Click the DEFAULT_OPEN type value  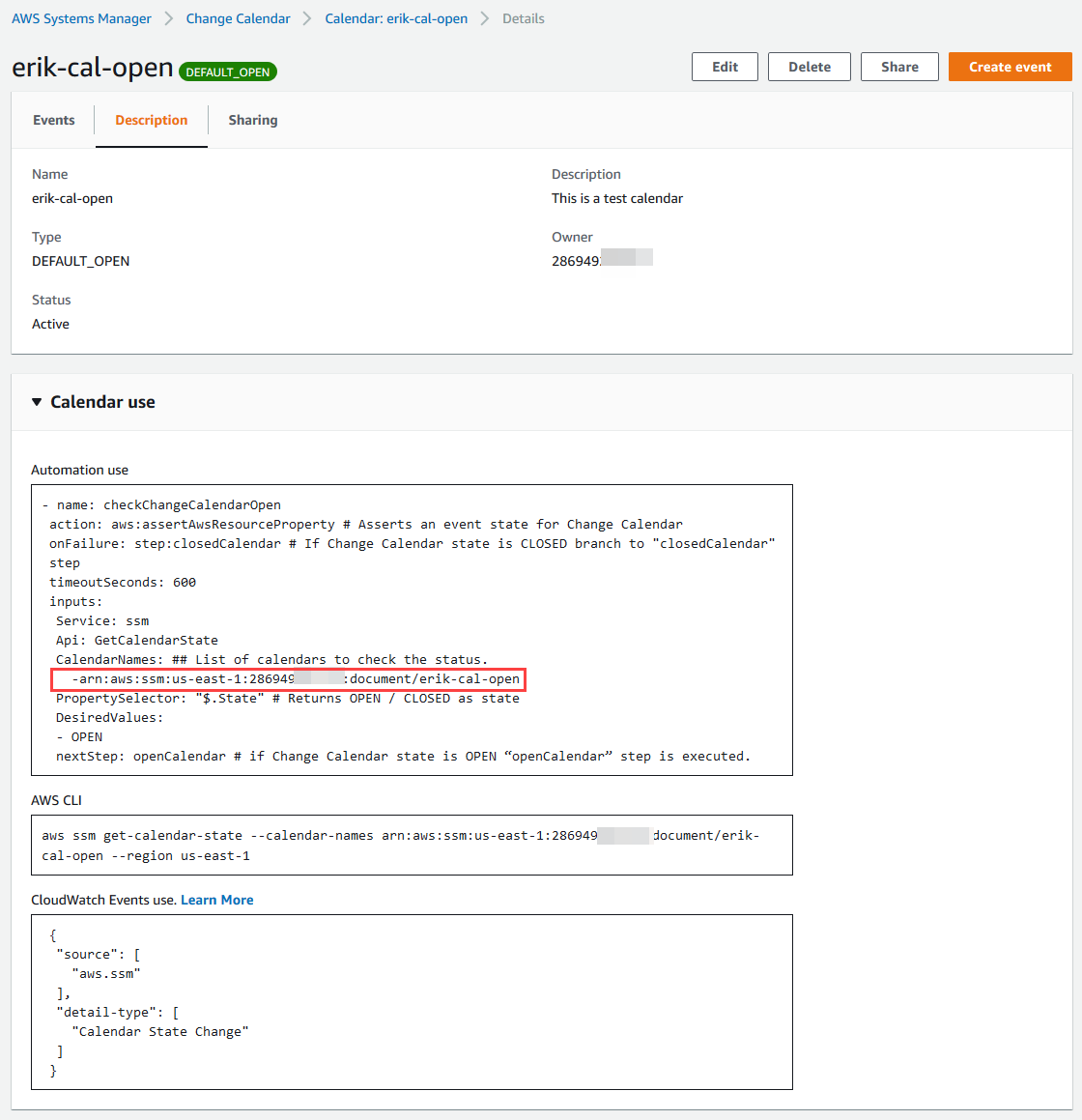pyautogui.click(x=81, y=262)
